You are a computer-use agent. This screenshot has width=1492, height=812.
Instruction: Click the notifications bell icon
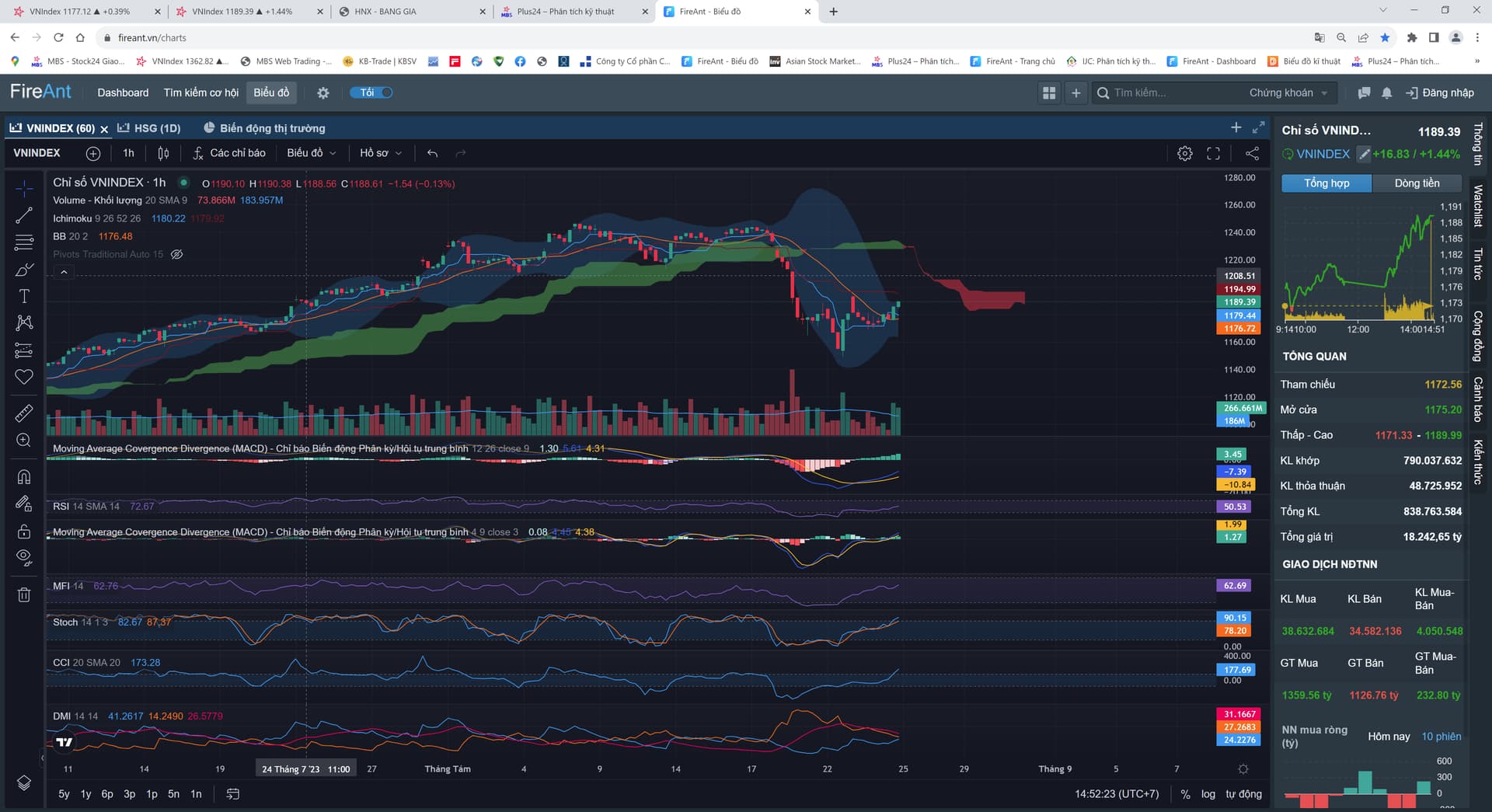click(x=1386, y=93)
